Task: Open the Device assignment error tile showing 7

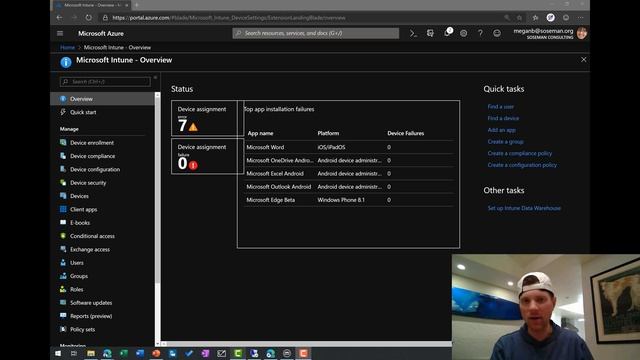Action: point(207,118)
